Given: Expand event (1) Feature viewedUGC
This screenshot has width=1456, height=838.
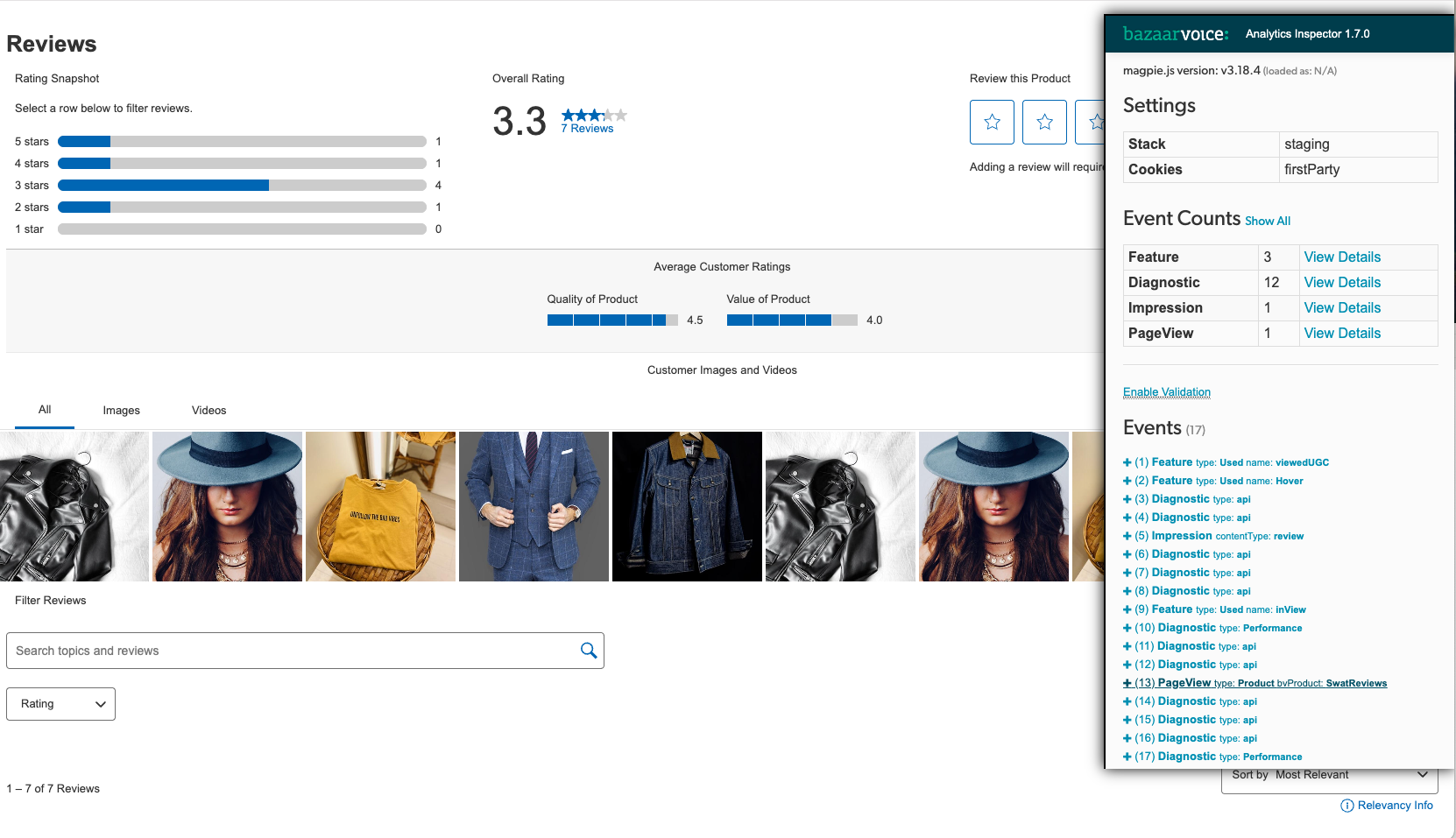Looking at the screenshot, I should (x=1226, y=462).
